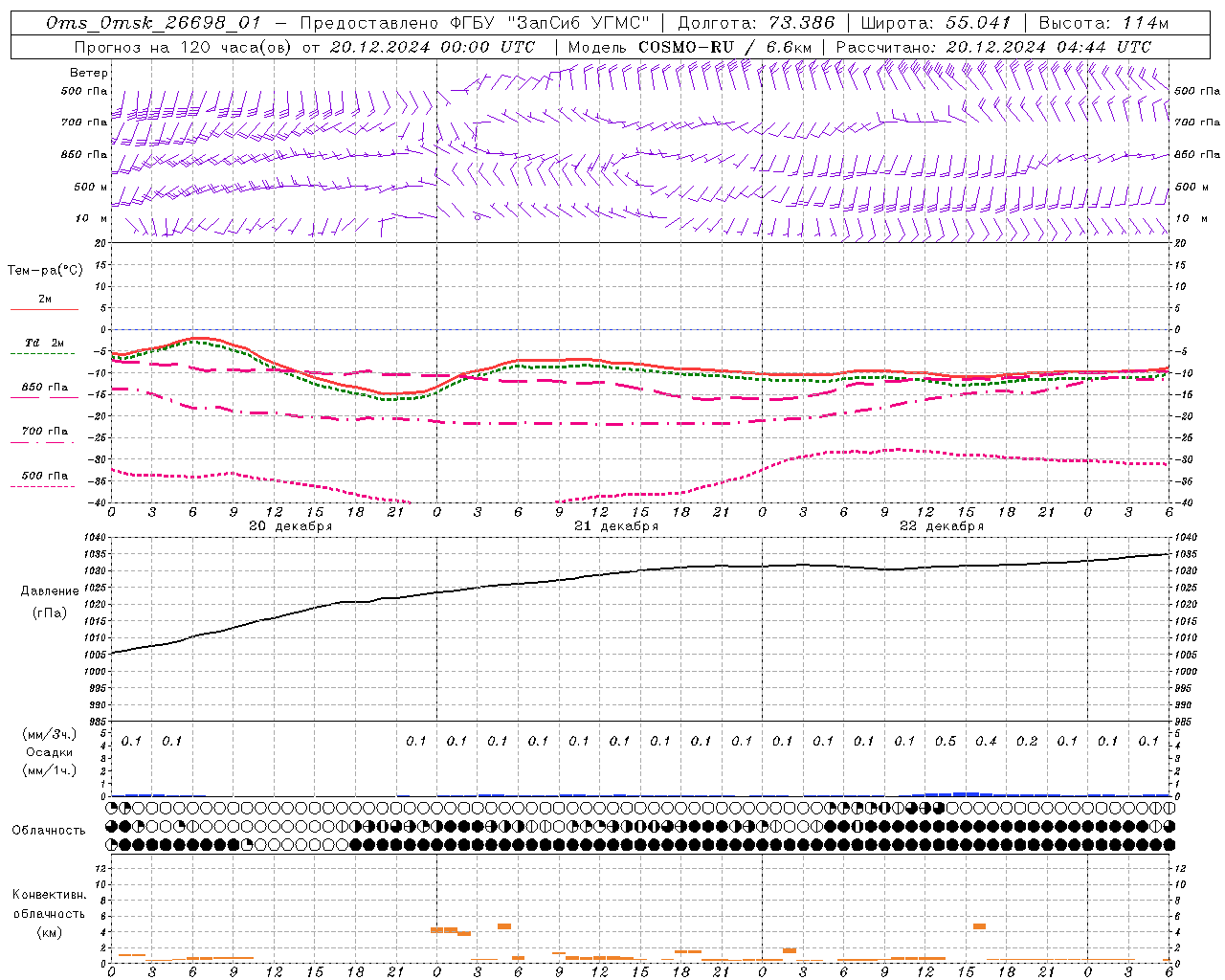The width and height of the screenshot is (1225, 980).
Task: Click the 850 гПа temperature legend entry
Action: pos(44,388)
